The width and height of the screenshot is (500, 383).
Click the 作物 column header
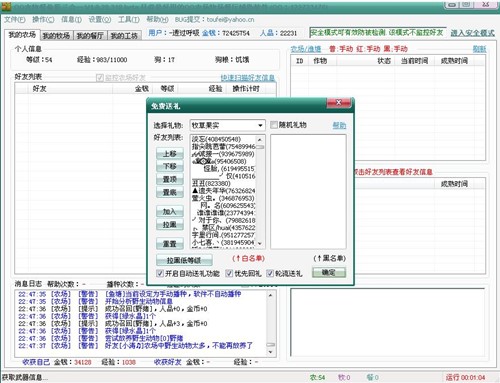pos(323,61)
